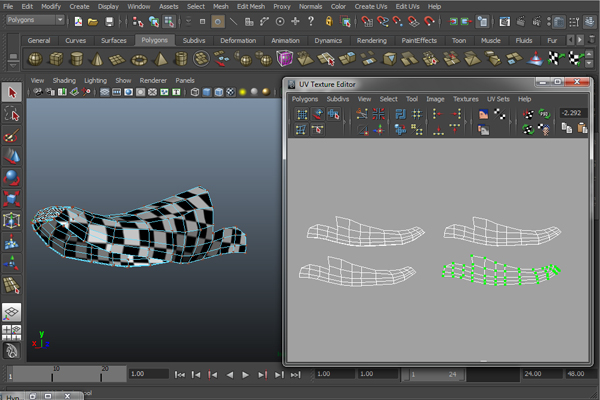Switch to the Deformation shelf tab

(x=238, y=41)
